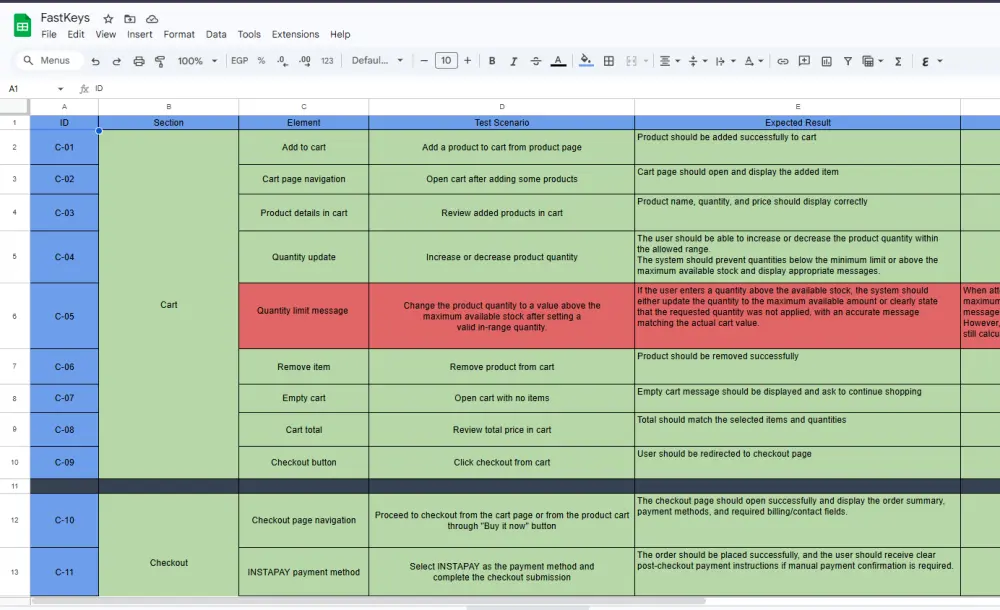Open the Tools menu
The width and height of the screenshot is (1000, 610).
coord(249,34)
